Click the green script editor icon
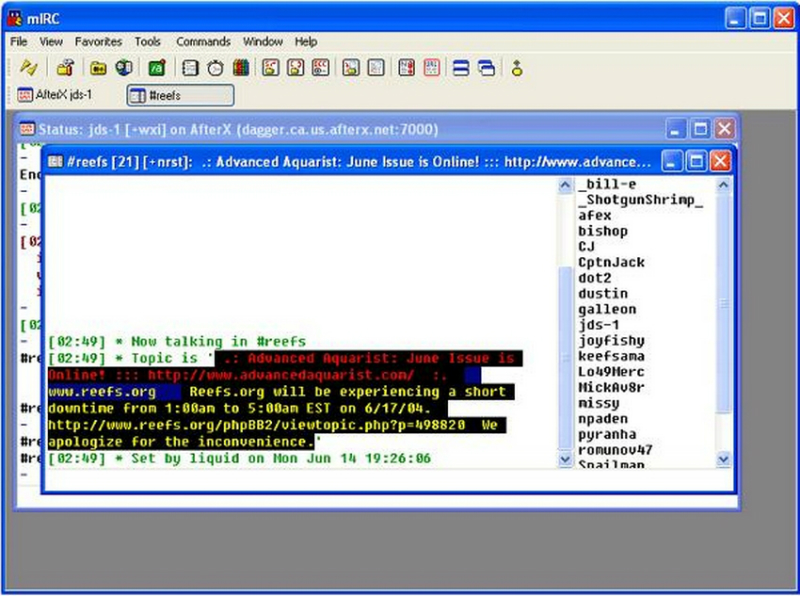Screen dimensions: 800x596 click(156, 68)
